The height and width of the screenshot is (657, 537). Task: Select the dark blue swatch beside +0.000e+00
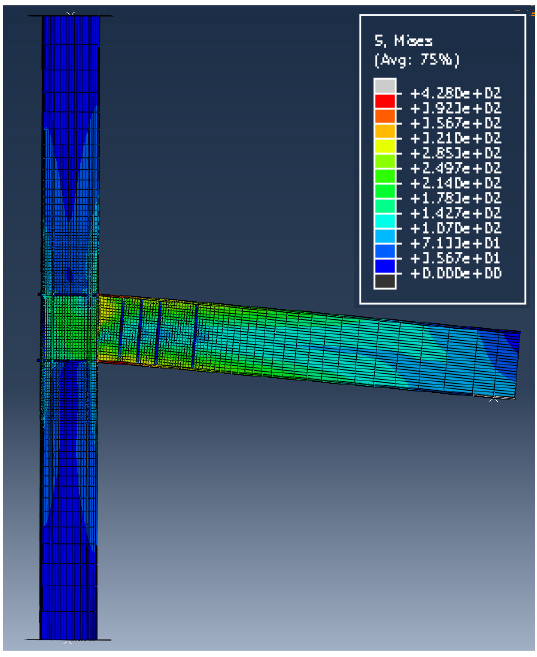point(385,266)
